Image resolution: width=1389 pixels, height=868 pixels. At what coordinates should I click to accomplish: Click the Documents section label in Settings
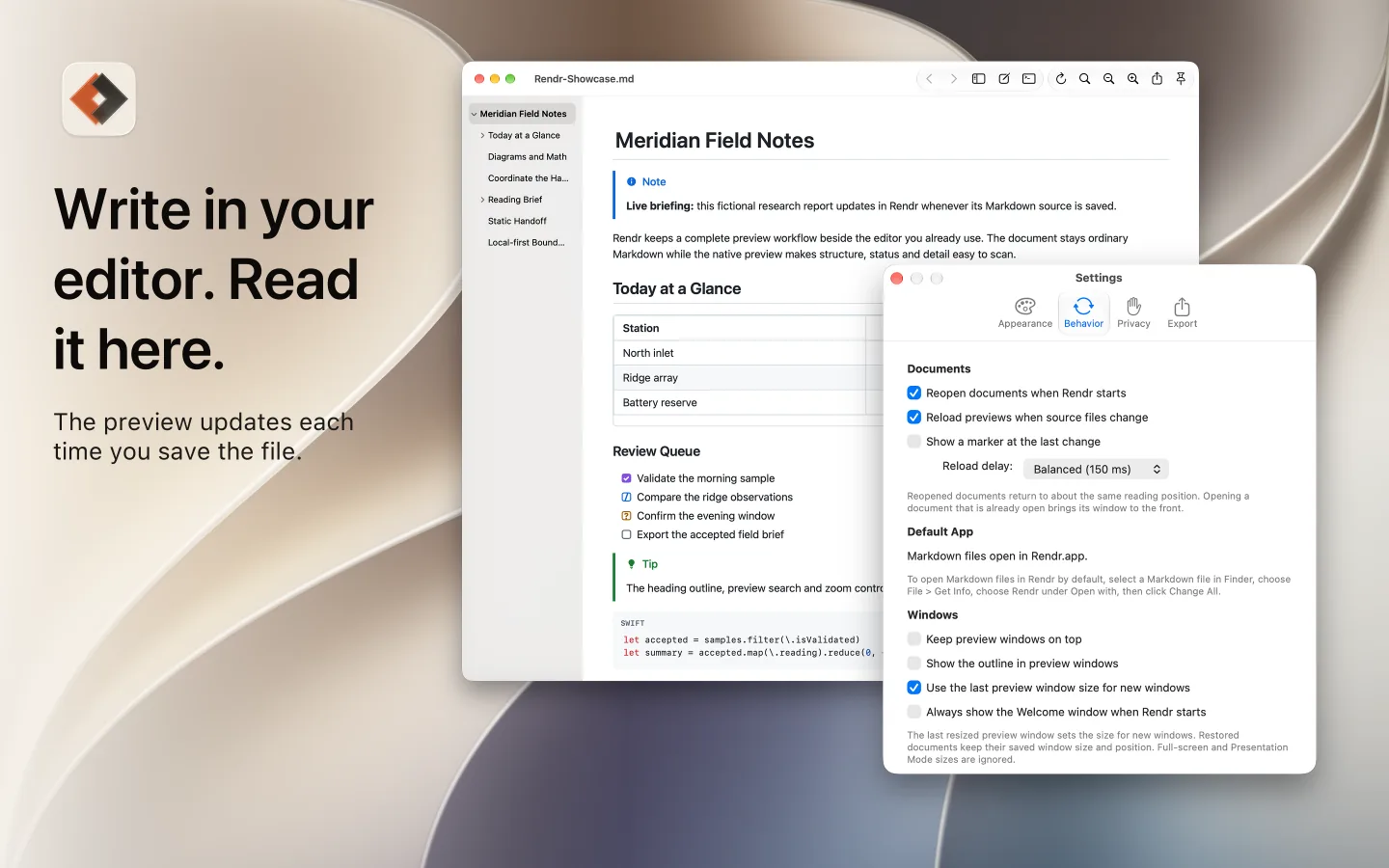(x=939, y=368)
